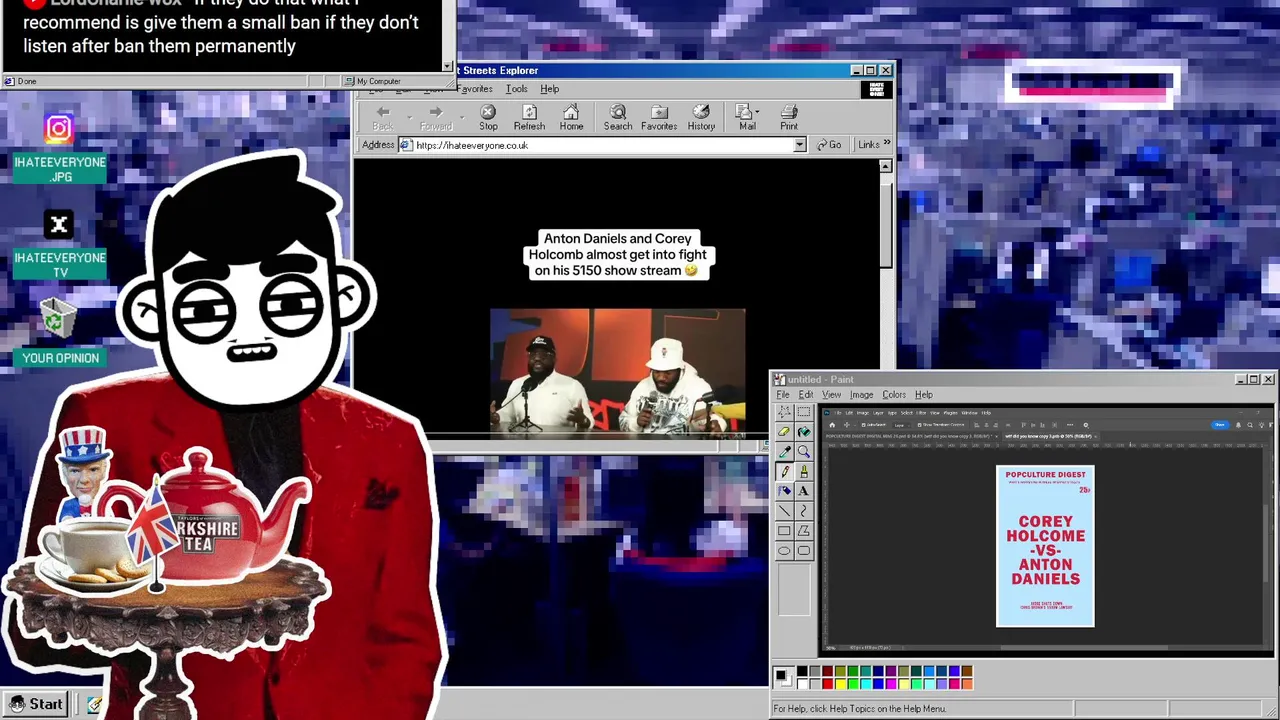Click the Mail toolbar icon
The image size is (1280, 720).
tap(745, 118)
